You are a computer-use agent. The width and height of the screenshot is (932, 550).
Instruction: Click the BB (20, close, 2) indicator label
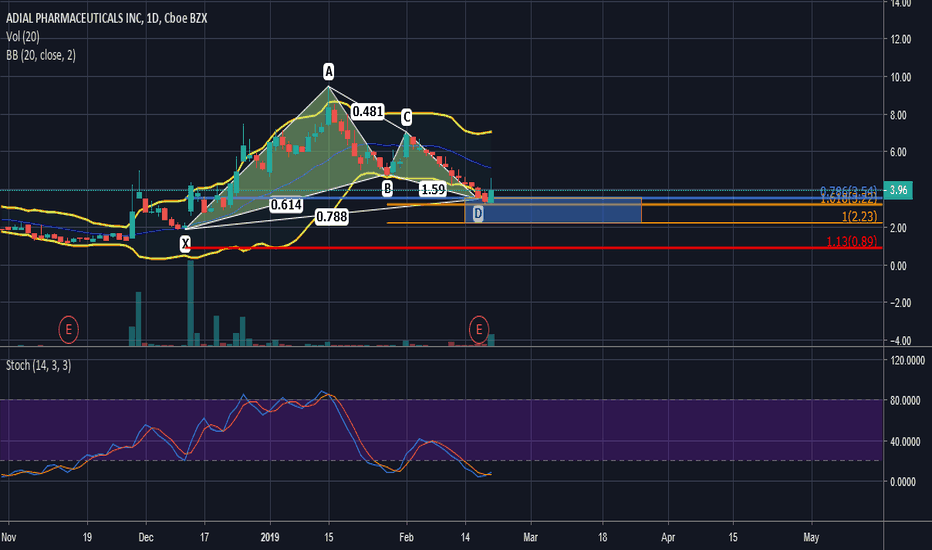pos(40,55)
